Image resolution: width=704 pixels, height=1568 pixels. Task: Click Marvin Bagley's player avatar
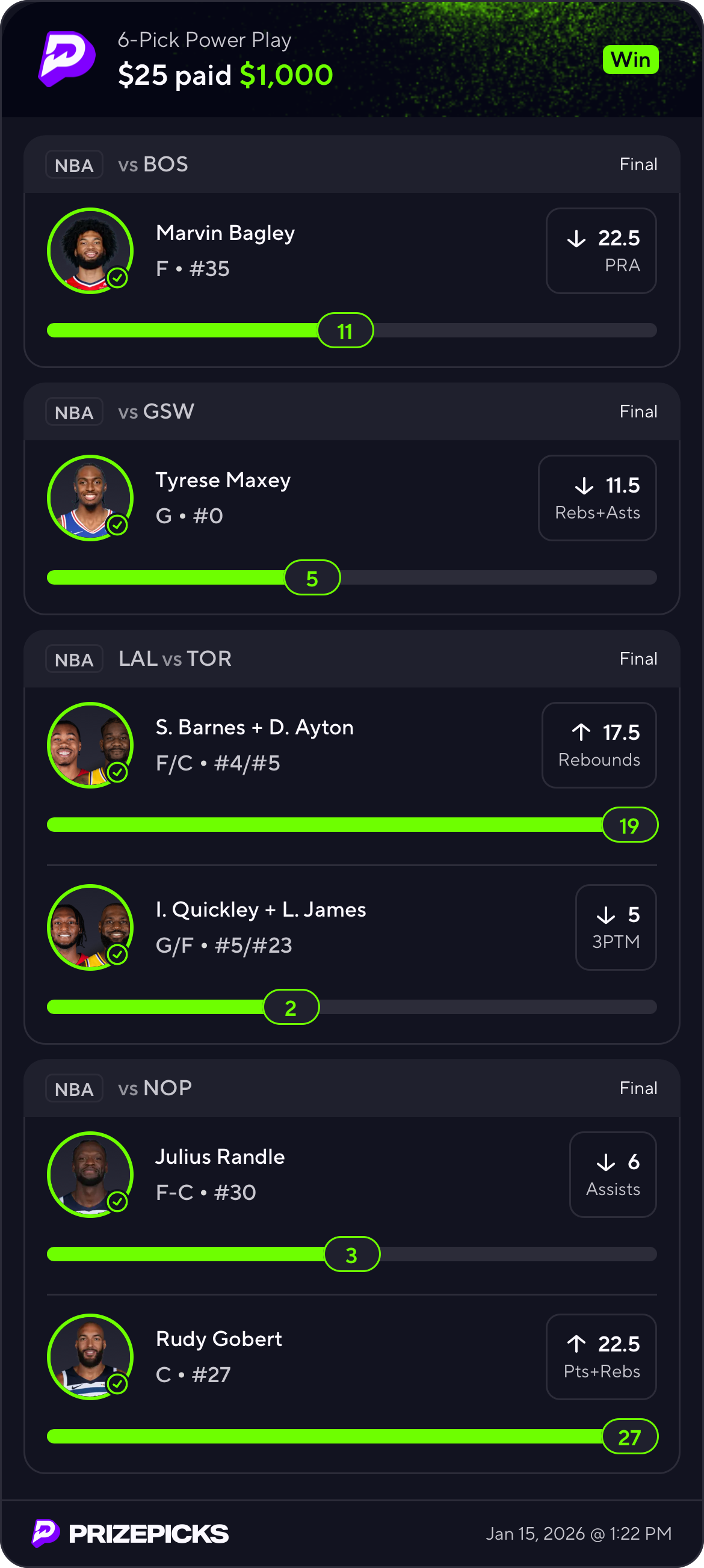[90, 250]
